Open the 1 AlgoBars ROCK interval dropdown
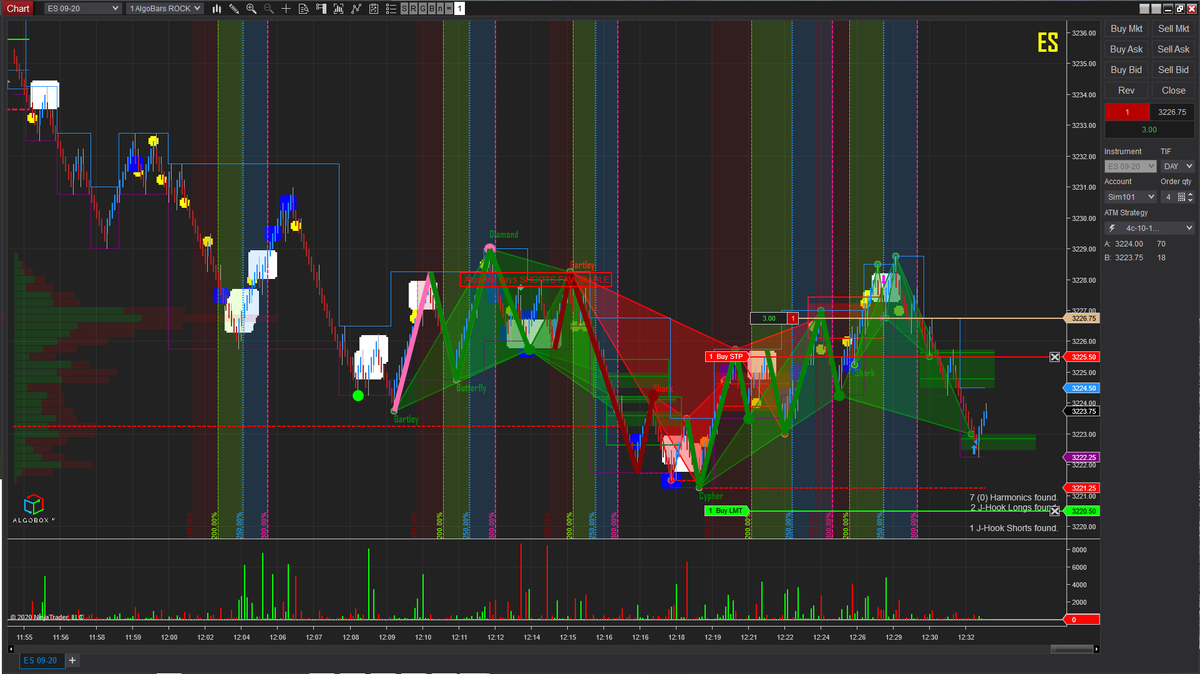Viewport: 1200px width, 674px height. (x=164, y=9)
